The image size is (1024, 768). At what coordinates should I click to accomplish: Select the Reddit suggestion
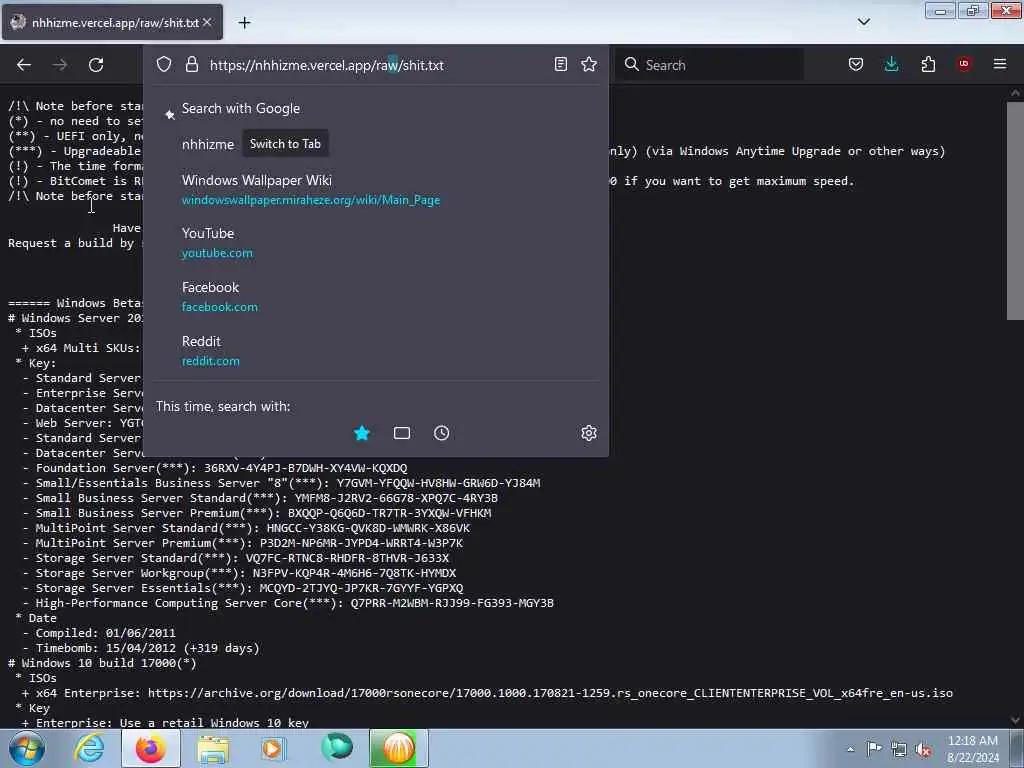click(376, 351)
